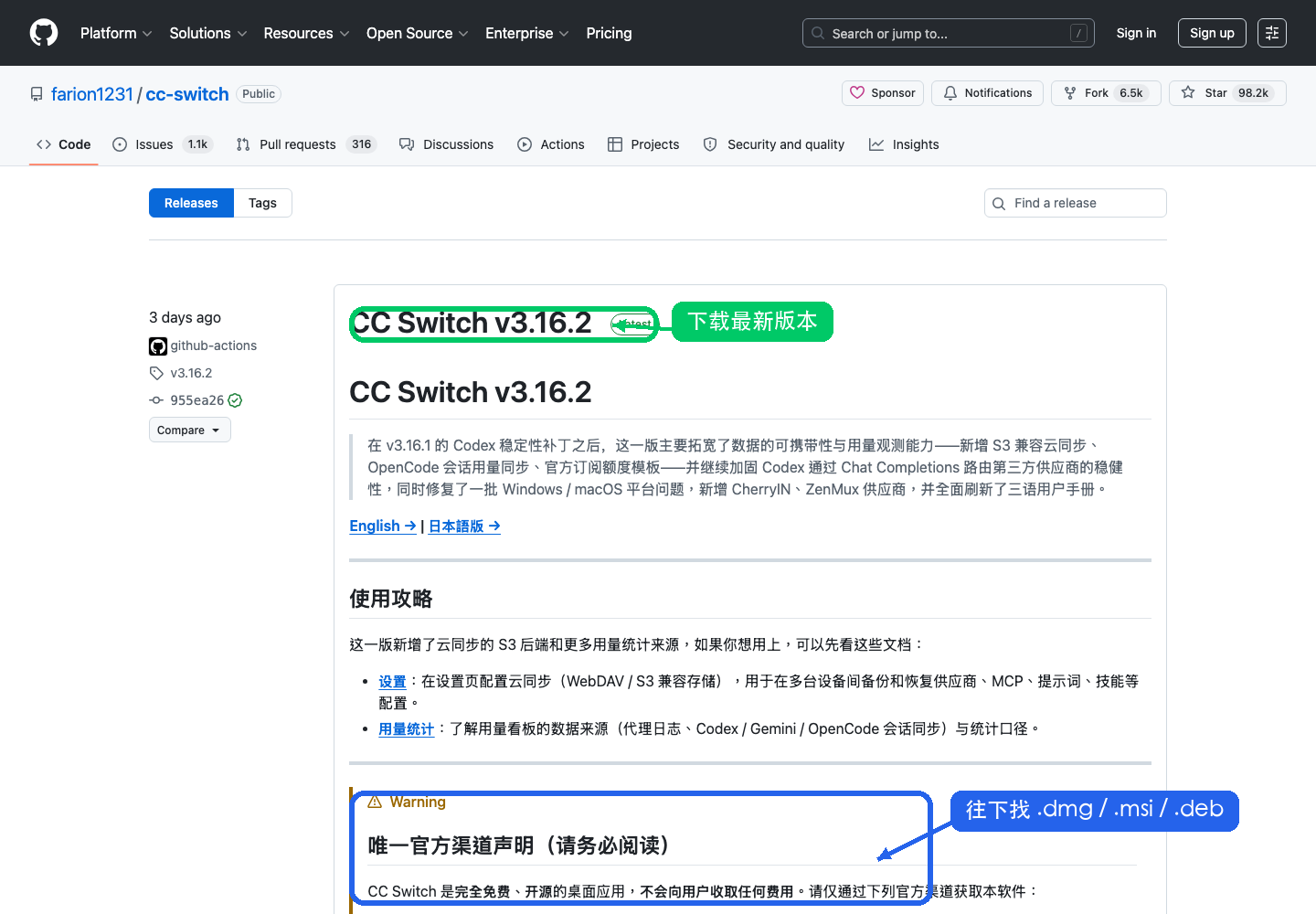
Task: Select the Releases view button
Action: [191, 203]
